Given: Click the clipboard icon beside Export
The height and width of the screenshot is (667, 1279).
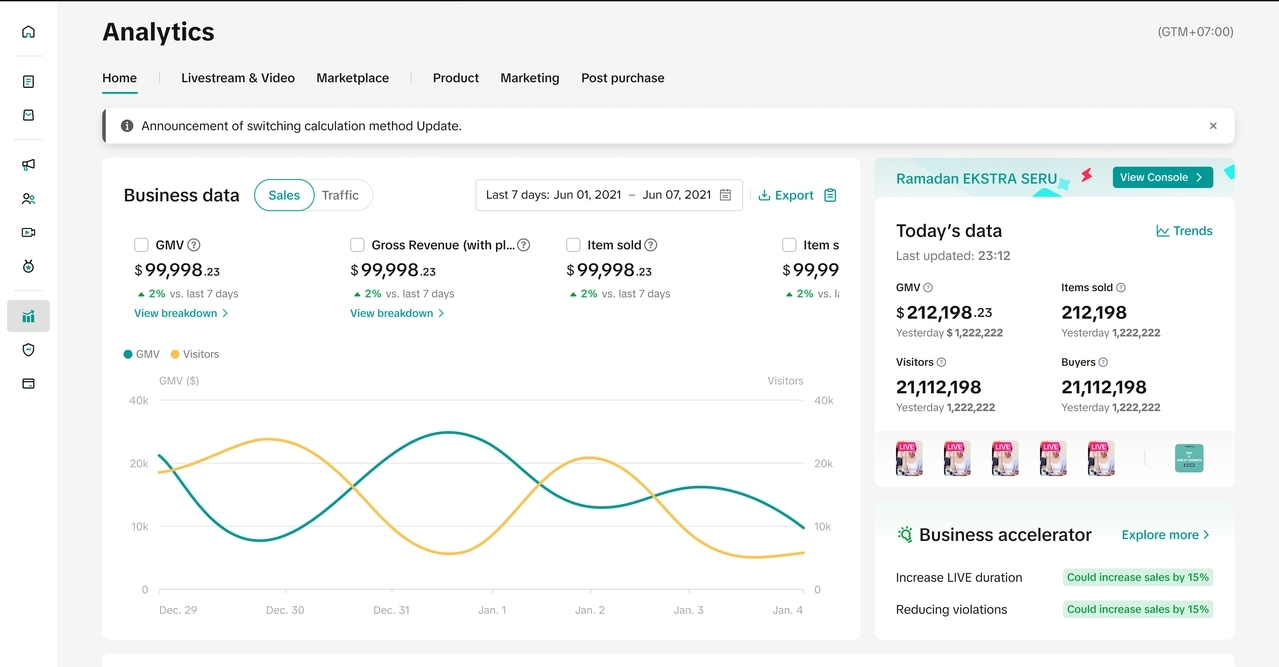Looking at the screenshot, I should pos(830,195).
